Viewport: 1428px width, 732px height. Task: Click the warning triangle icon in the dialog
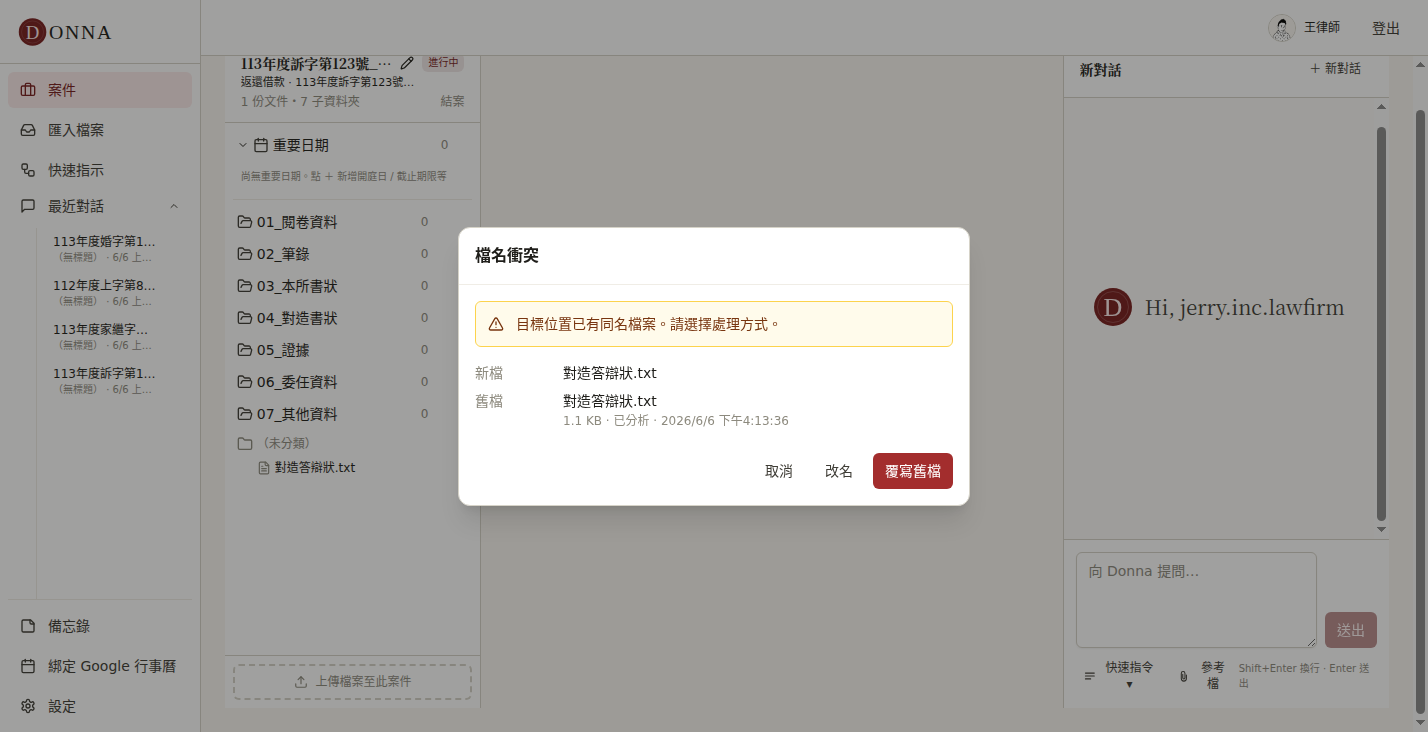tap(496, 324)
